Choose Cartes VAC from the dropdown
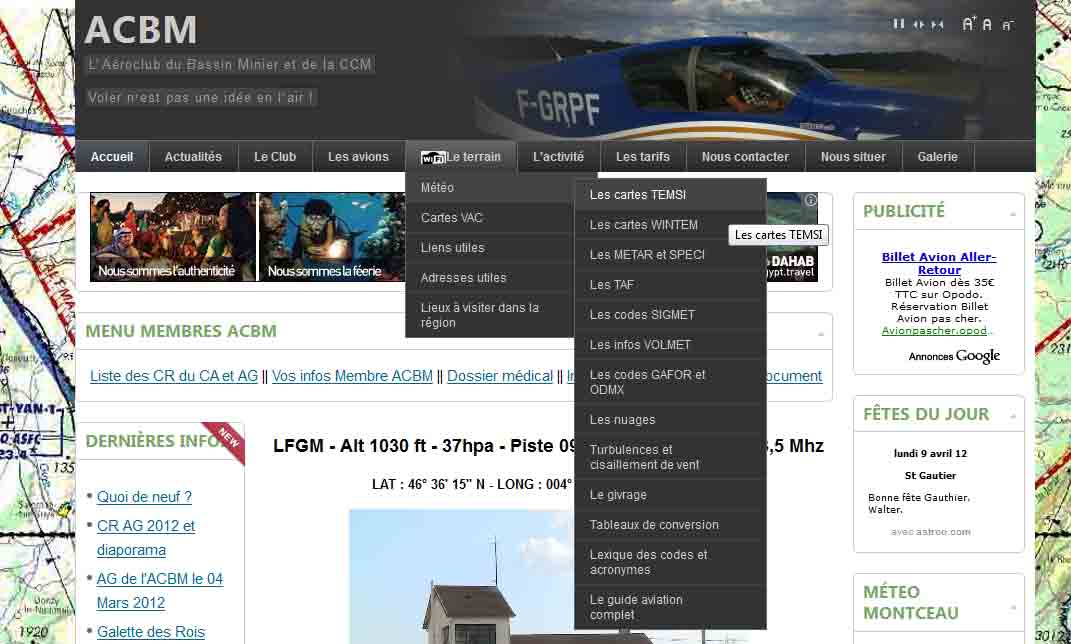This screenshot has width=1071, height=644. [x=452, y=218]
